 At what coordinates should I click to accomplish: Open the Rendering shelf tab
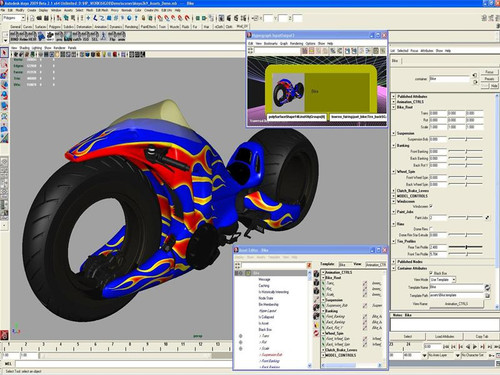click(131, 26)
